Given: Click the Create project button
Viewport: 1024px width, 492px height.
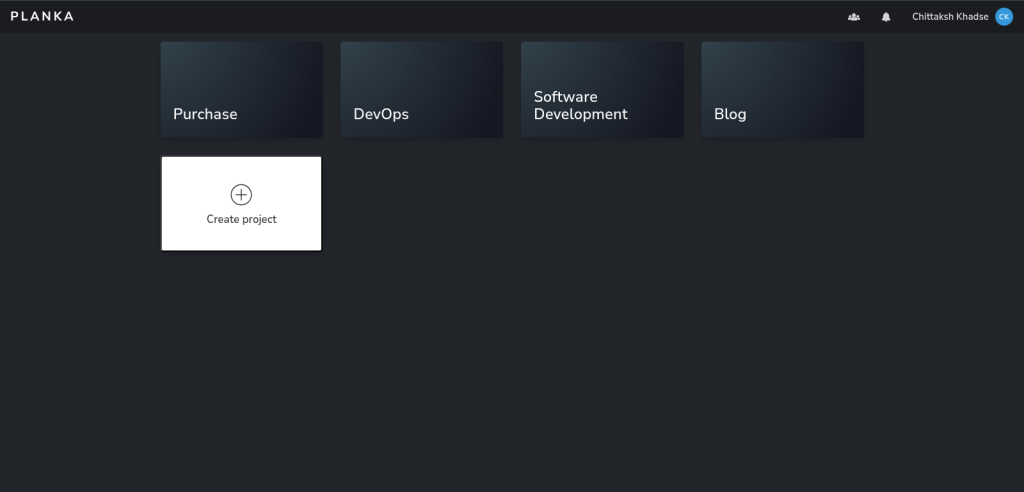Looking at the screenshot, I should [242, 203].
